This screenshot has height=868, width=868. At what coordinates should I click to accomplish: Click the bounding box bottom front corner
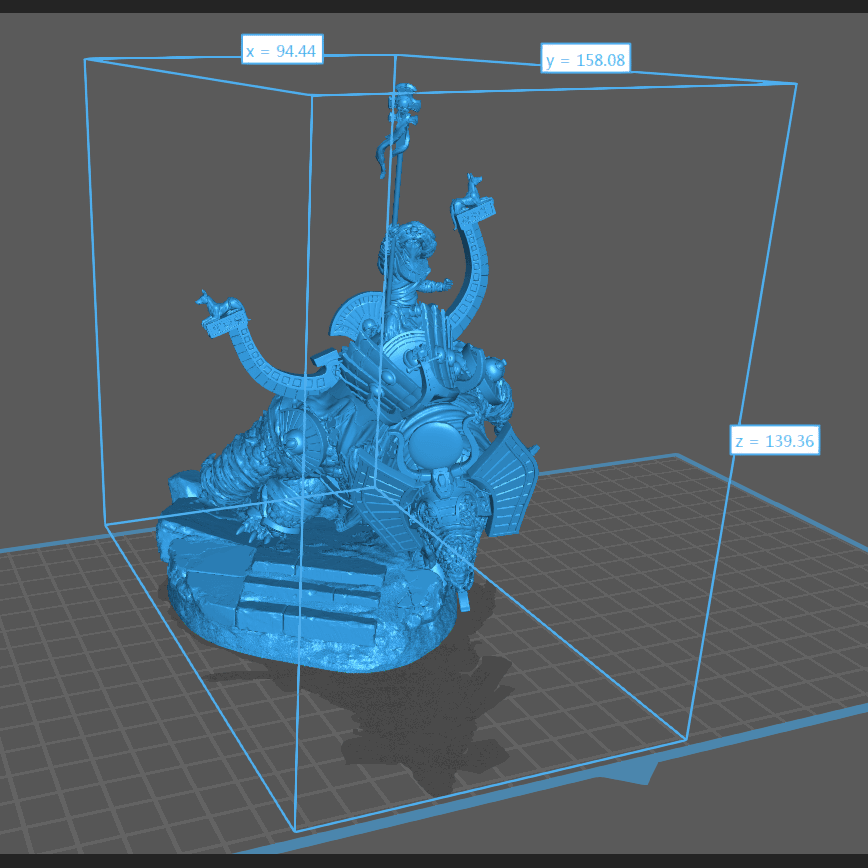[x=295, y=831]
